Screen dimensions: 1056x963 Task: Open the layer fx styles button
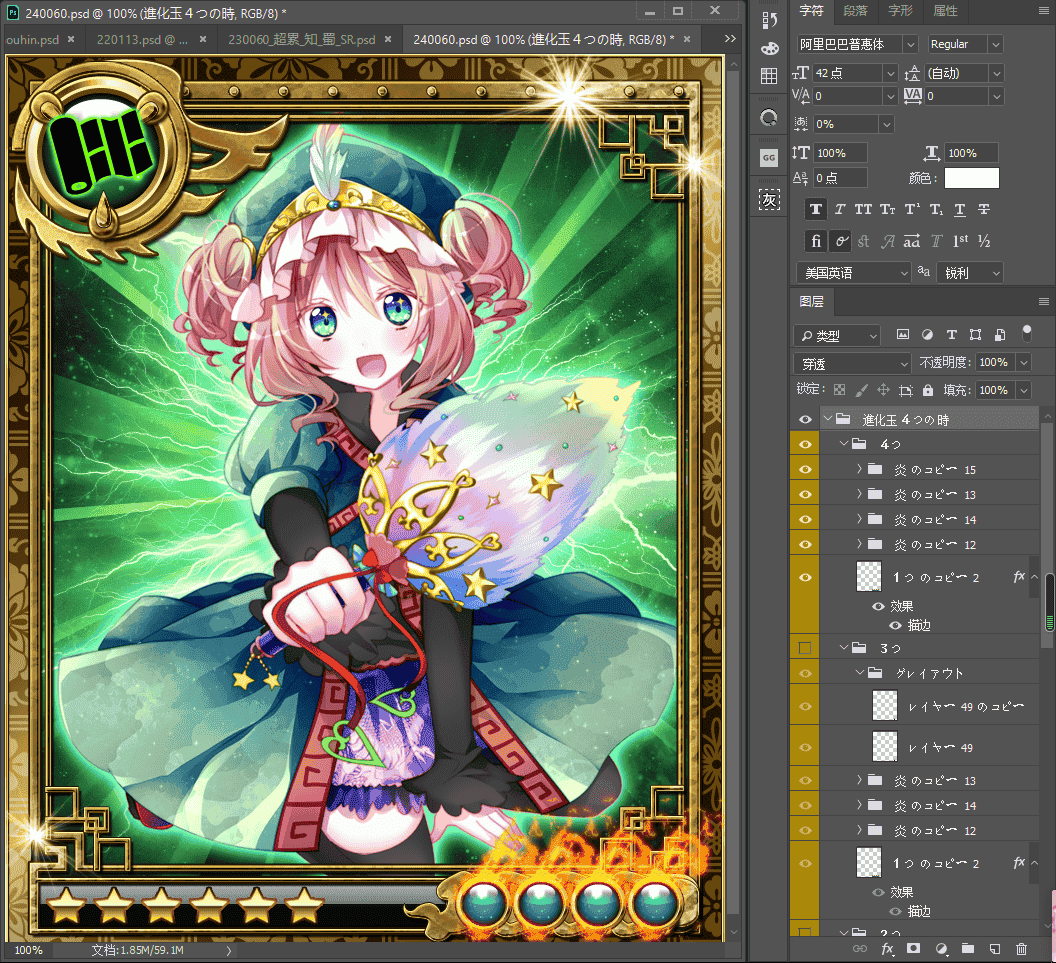click(888, 949)
